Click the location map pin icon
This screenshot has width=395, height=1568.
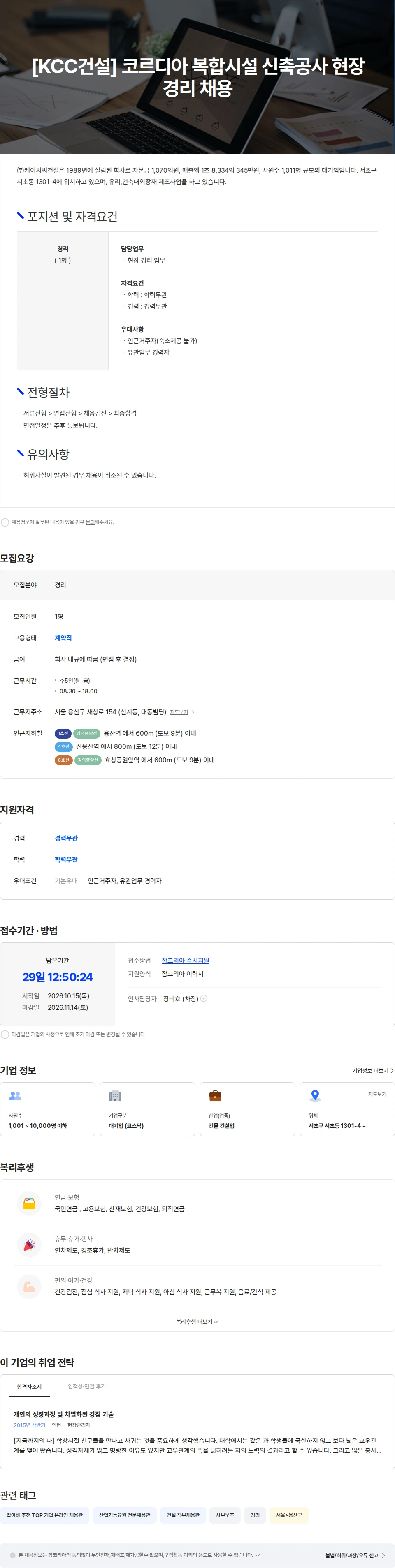tap(315, 1096)
